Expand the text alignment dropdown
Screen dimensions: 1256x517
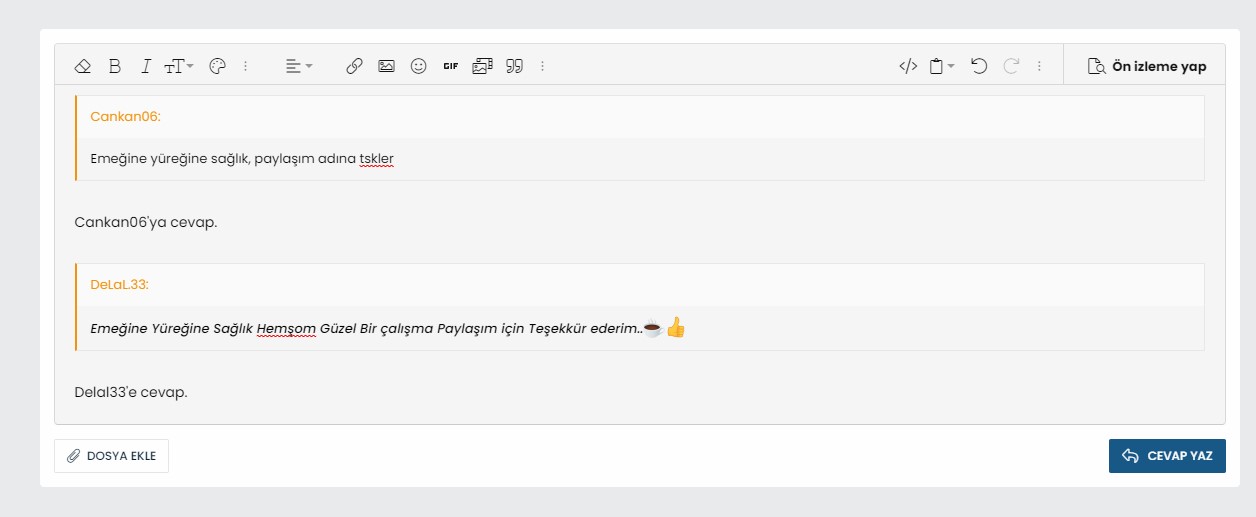[299, 66]
